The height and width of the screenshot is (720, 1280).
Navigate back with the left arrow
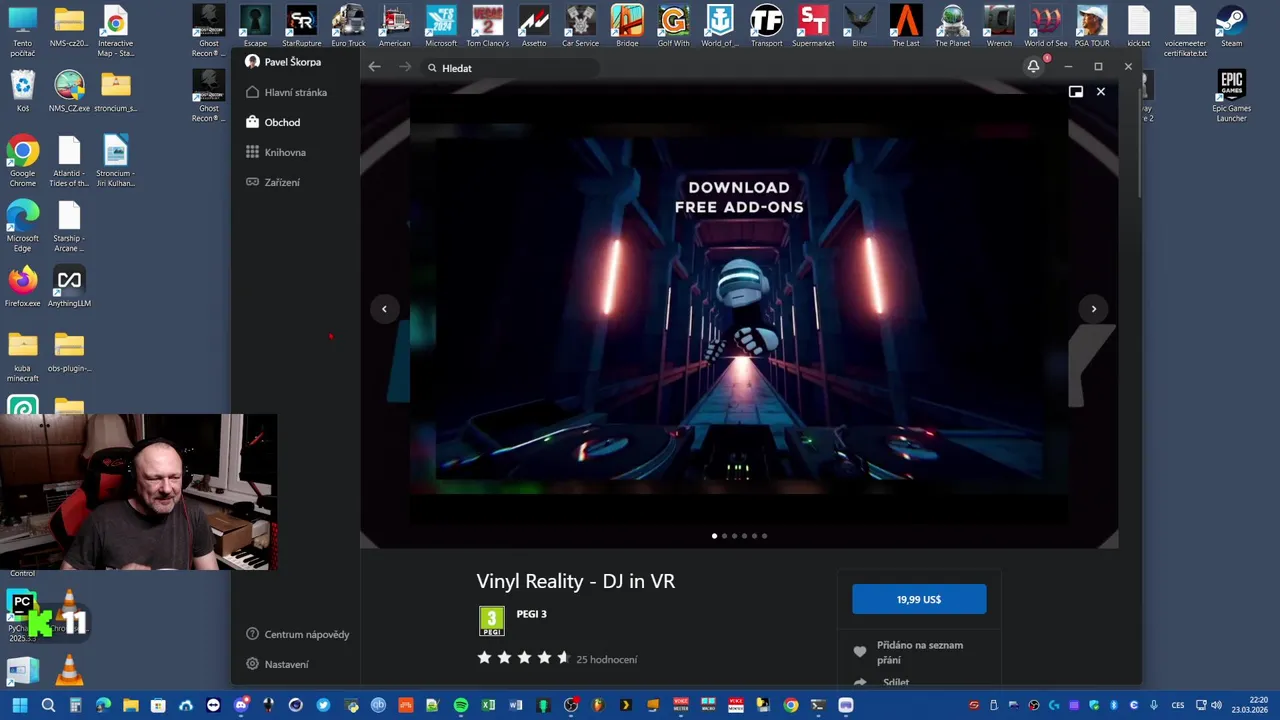click(374, 67)
